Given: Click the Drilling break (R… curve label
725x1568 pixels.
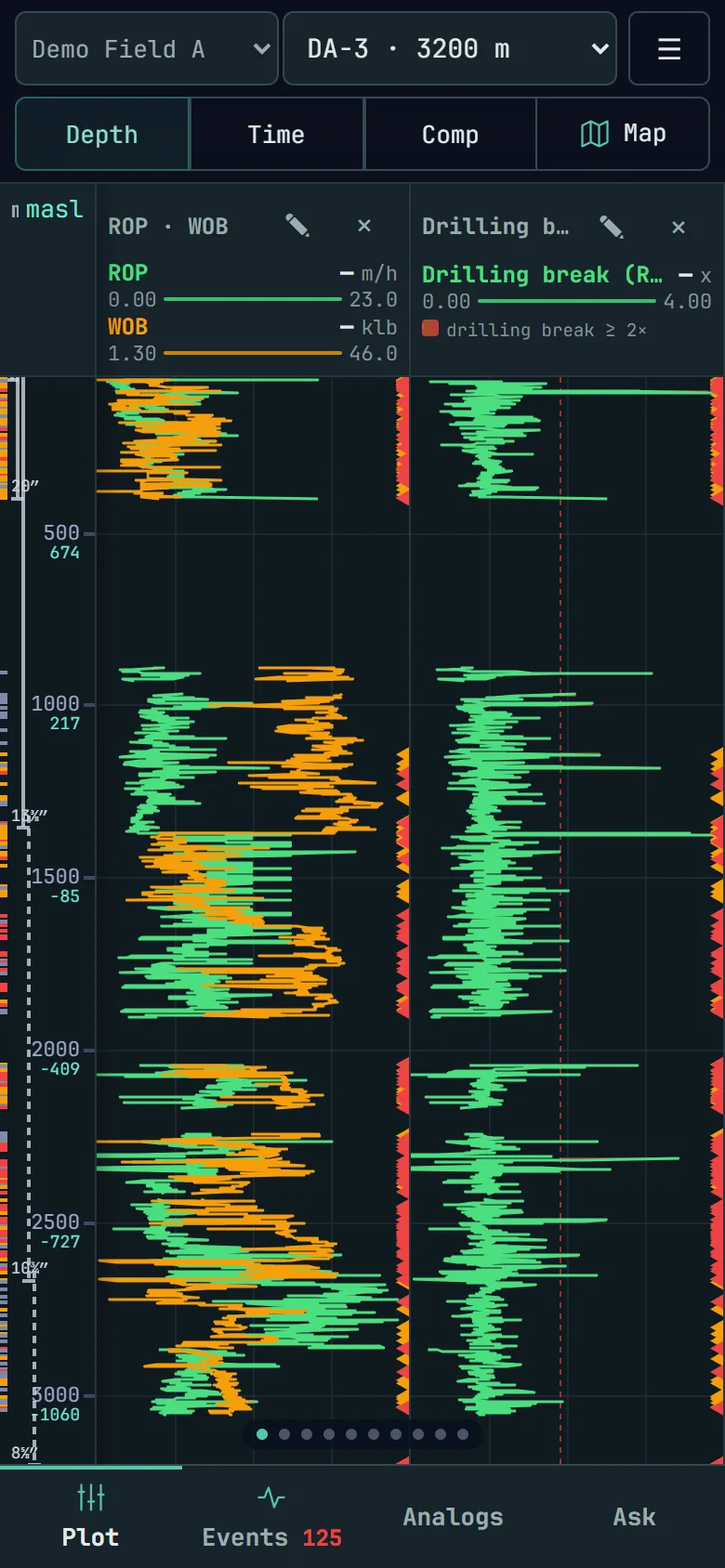Looking at the screenshot, I should click(x=543, y=275).
